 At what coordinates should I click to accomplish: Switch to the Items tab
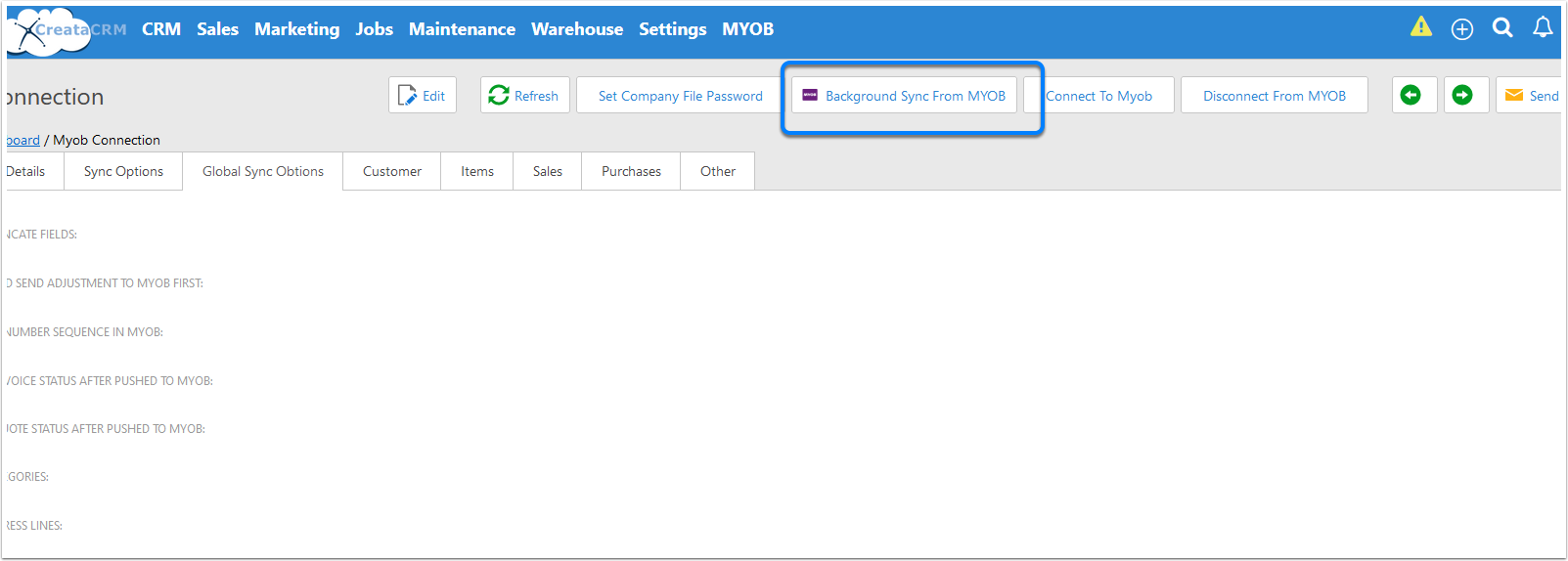click(x=477, y=171)
